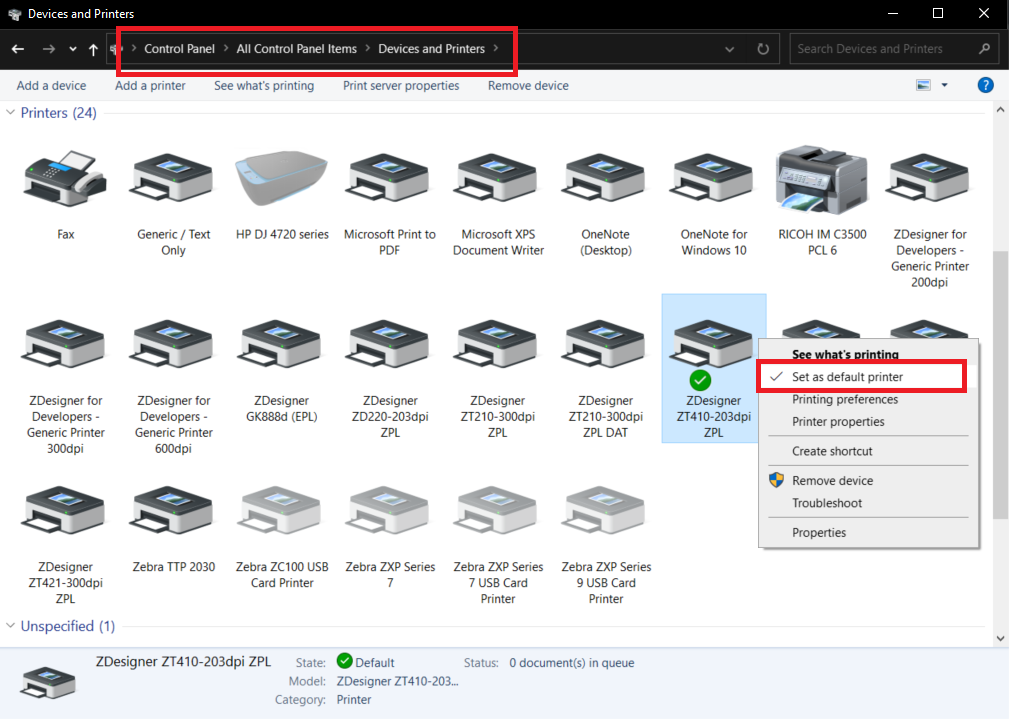Select ZDesigner GK888d (EPL) printer
1009x719 pixels.
coord(281,346)
